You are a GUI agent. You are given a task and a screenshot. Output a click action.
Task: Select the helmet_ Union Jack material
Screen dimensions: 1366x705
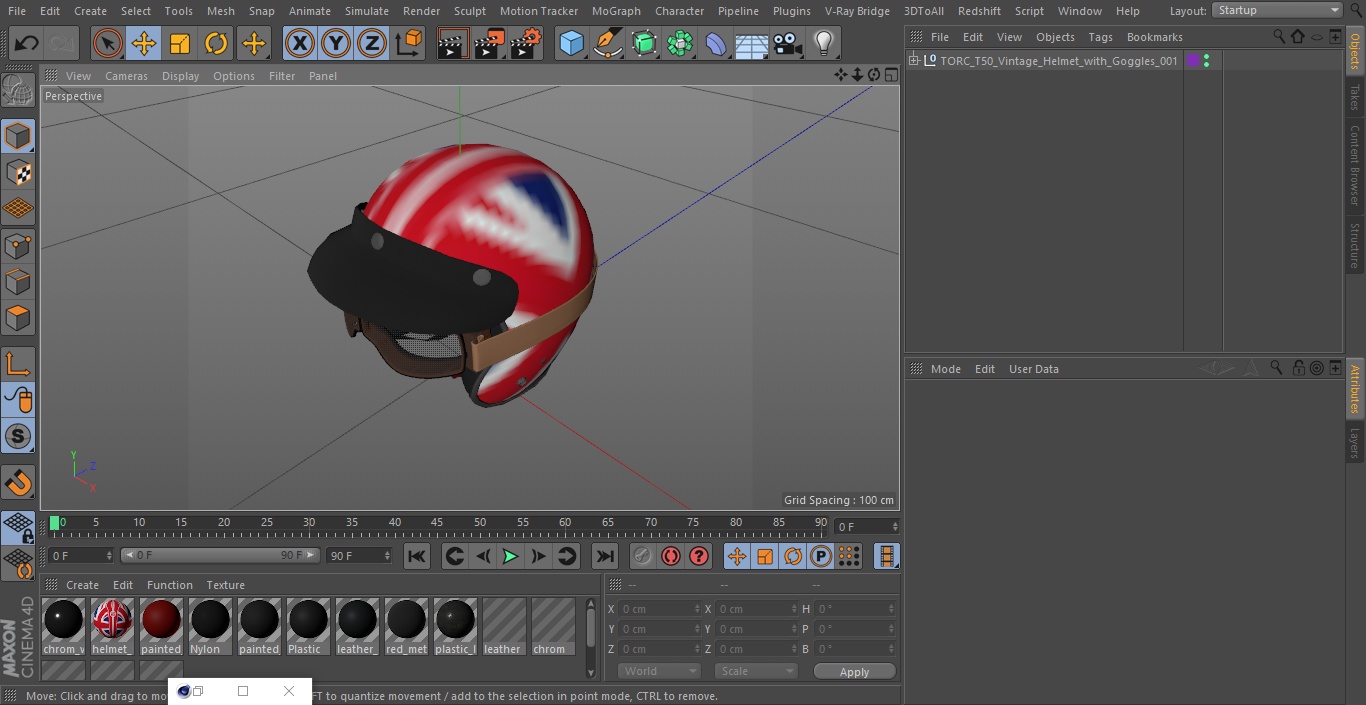112,627
